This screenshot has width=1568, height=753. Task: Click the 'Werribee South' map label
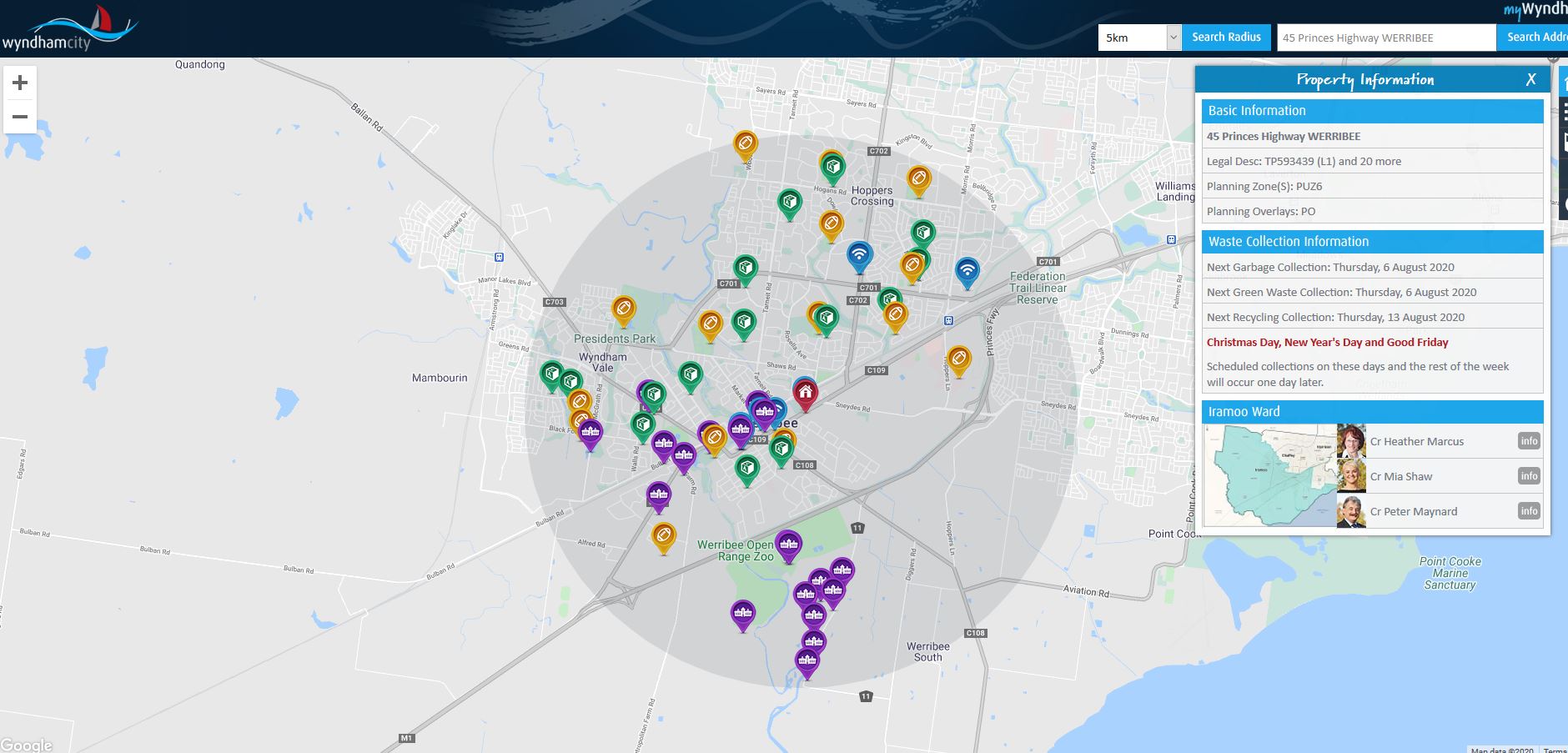pyautogui.click(x=928, y=651)
